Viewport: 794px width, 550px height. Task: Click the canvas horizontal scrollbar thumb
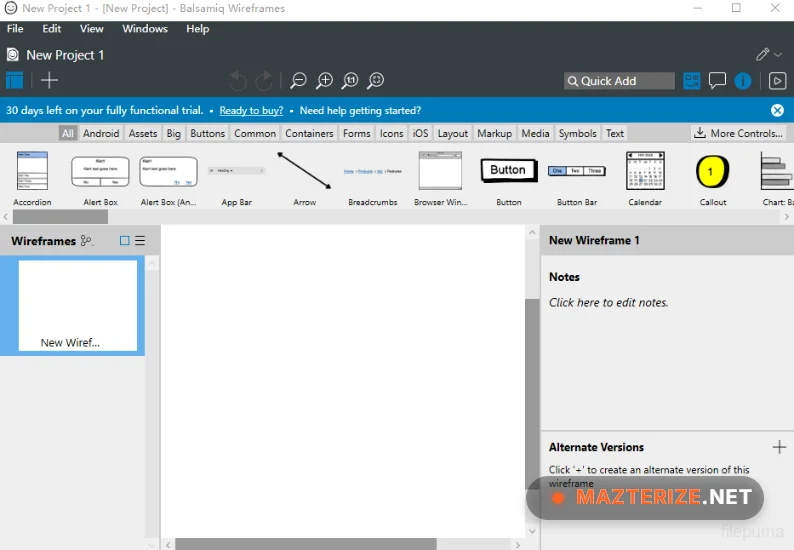(305, 544)
